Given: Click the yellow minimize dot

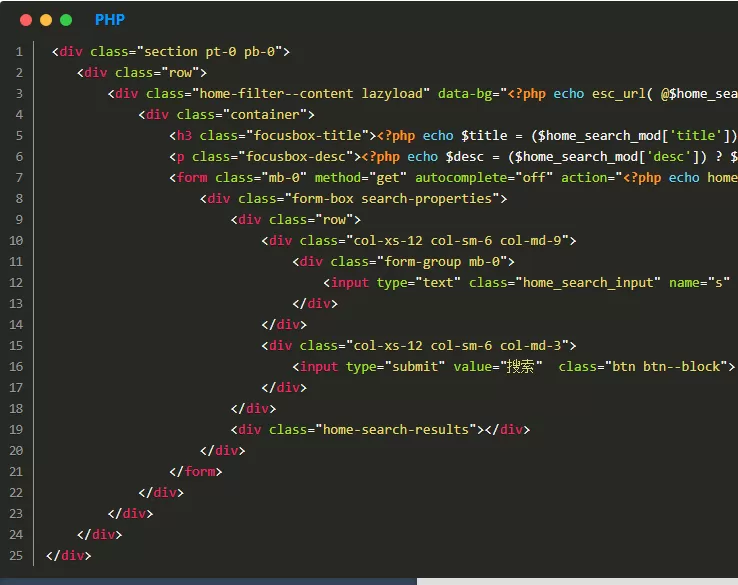Looking at the screenshot, I should point(46,20).
